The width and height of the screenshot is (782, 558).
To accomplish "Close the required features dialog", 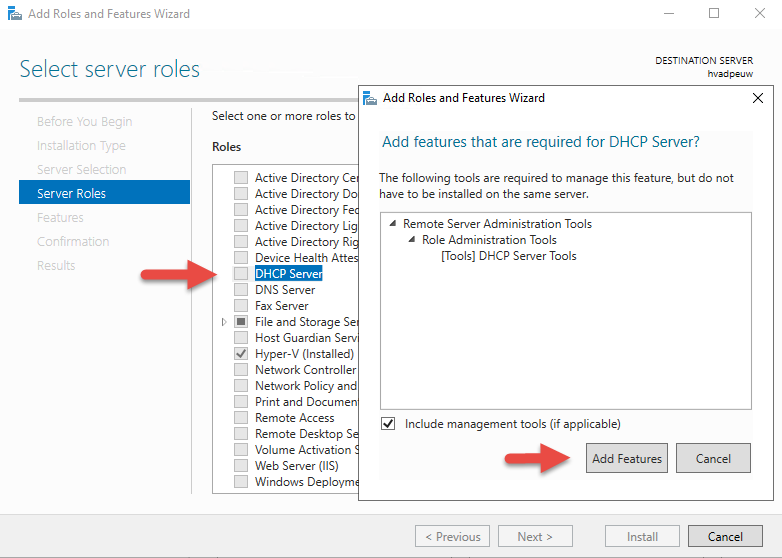I will point(758,98).
